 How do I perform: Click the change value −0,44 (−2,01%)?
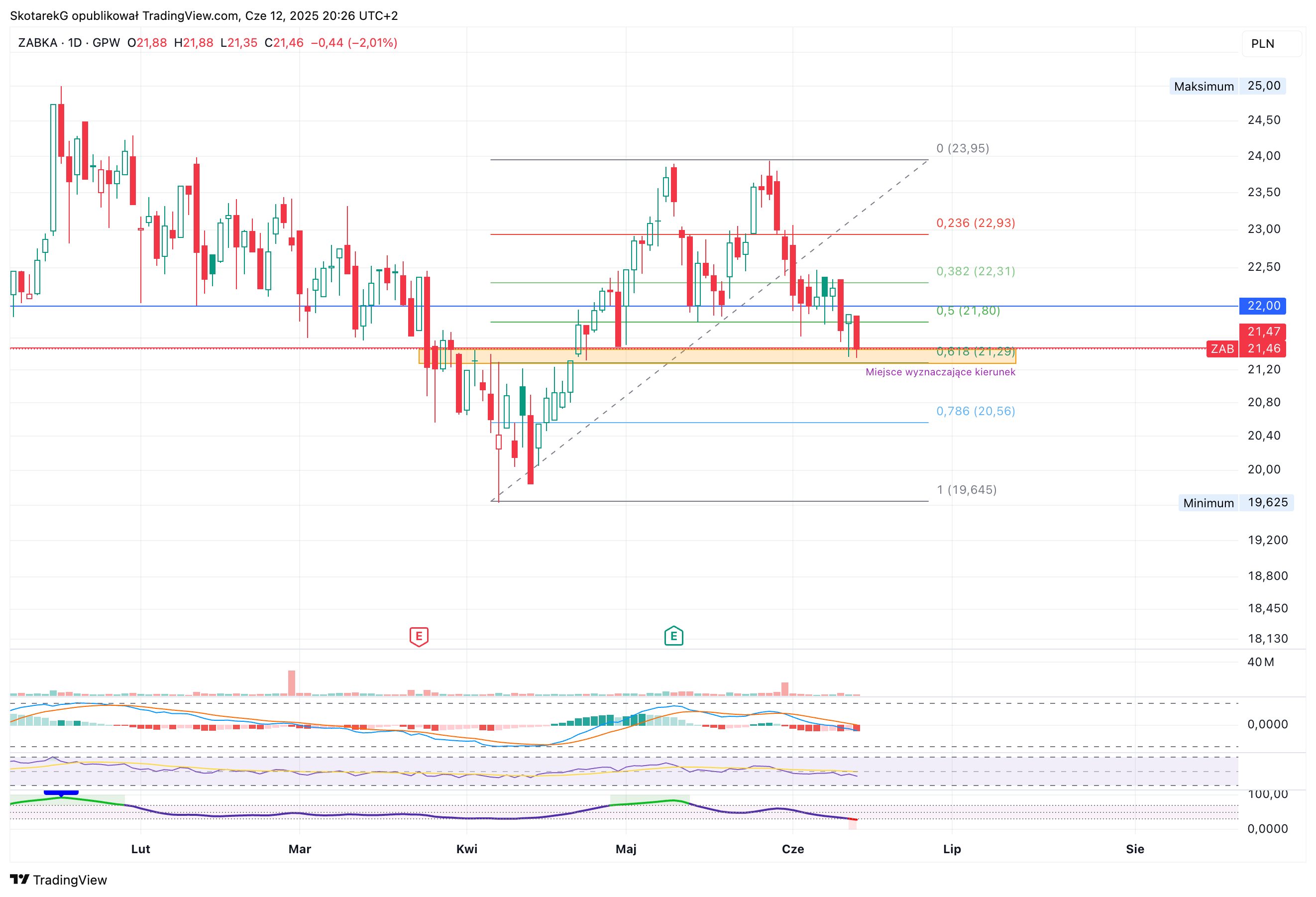354,43
